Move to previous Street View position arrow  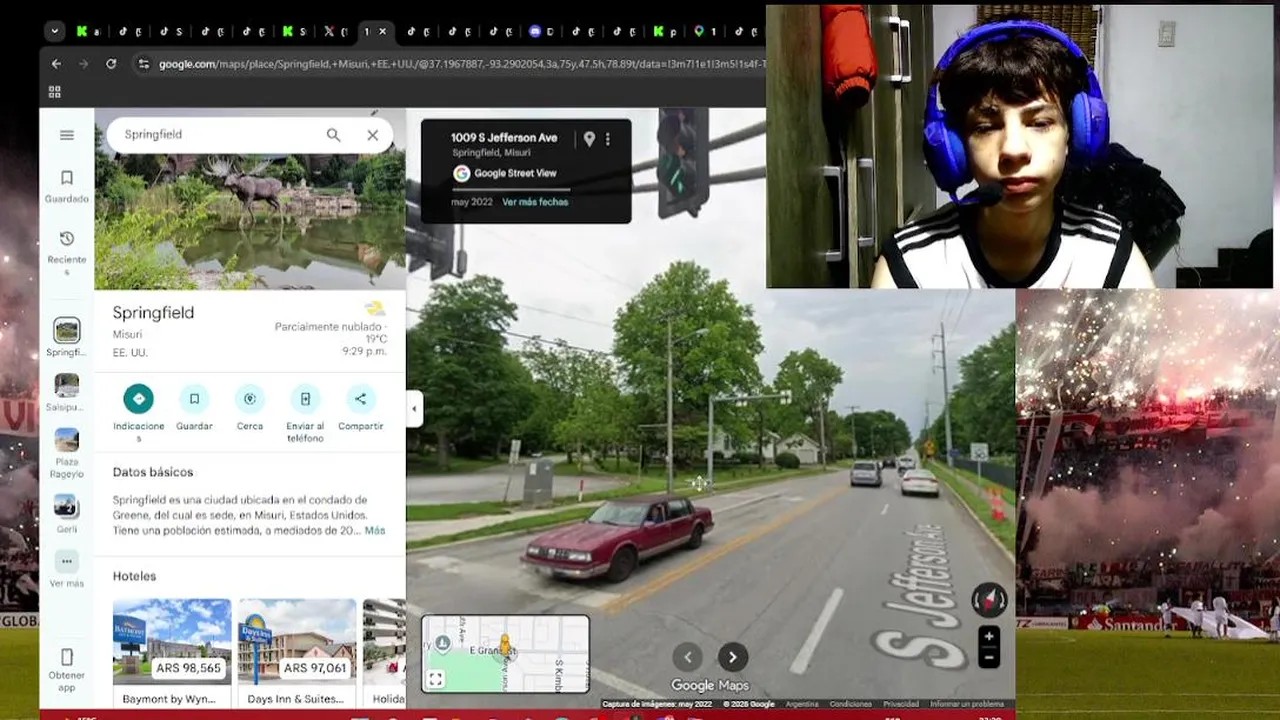(687, 657)
